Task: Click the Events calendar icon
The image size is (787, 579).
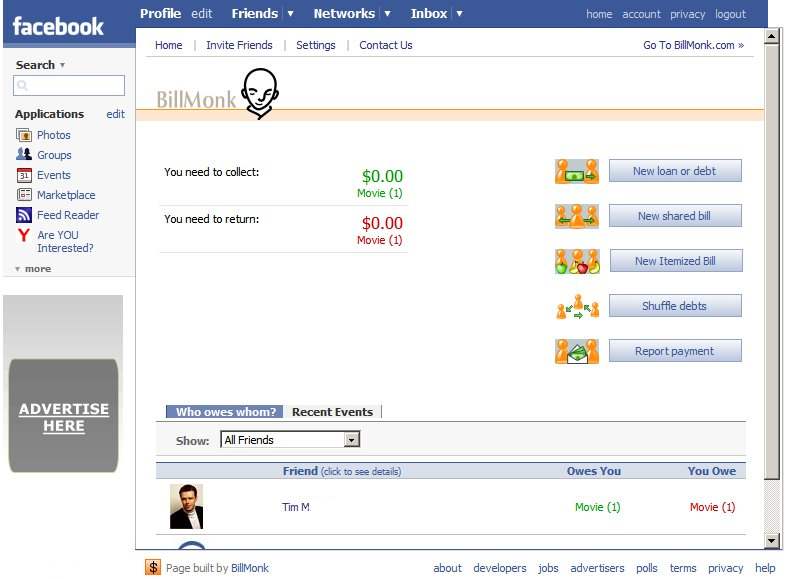Action: (x=24, y=175)
